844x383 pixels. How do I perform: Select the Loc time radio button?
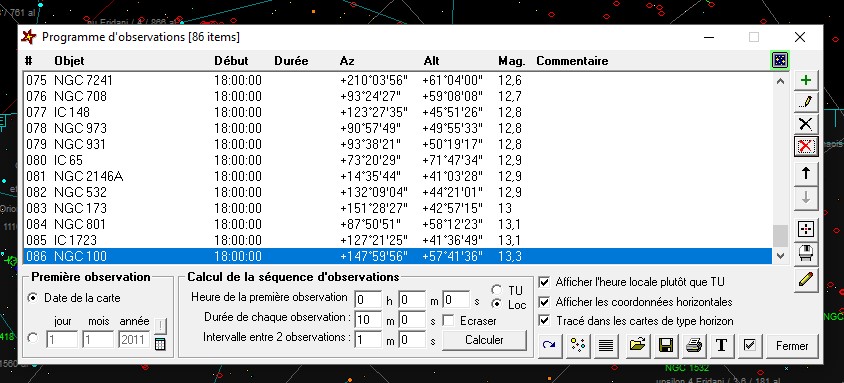(496, 304)
